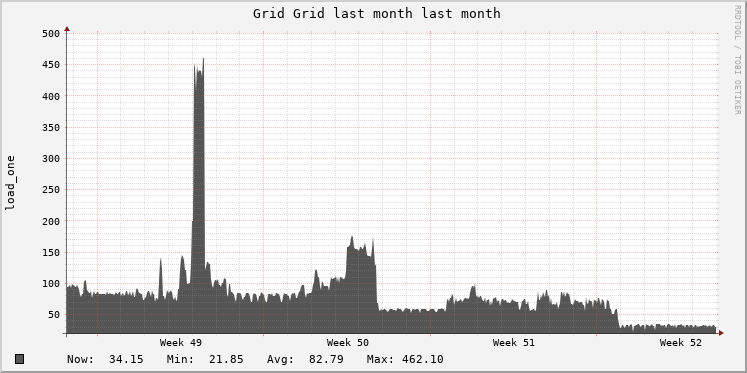The height and width of the screenshot is (373, 747).
Task: Click the Week 49 axis label
Action: (x=181, y=343)
